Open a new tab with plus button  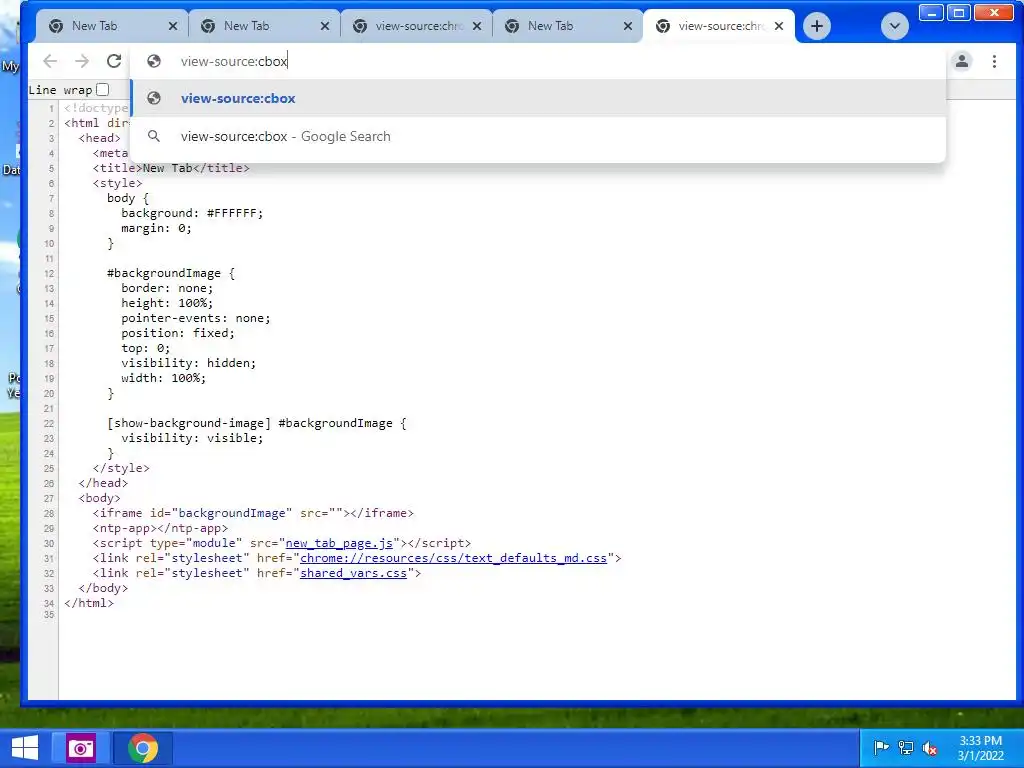[x=816, y=26]
